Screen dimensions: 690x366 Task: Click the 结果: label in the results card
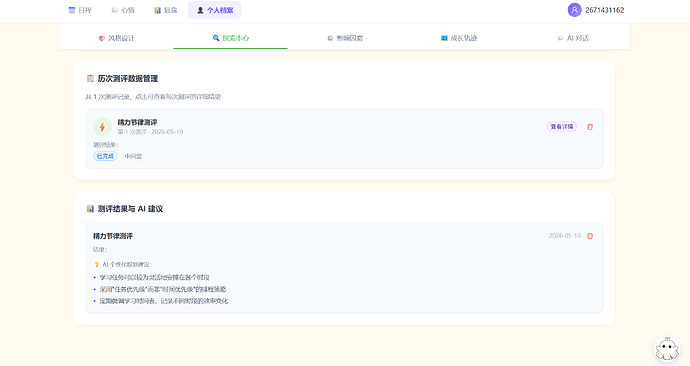(99, 249)
